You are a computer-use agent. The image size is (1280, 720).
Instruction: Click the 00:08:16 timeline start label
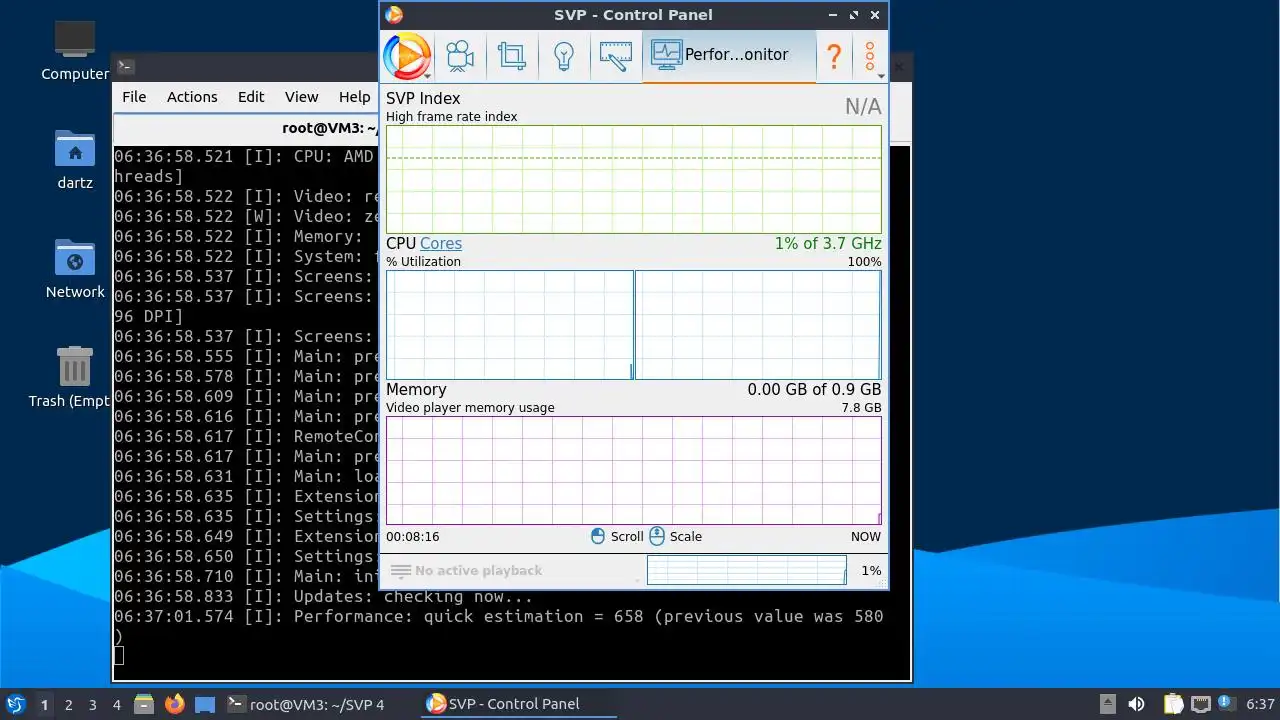[413, 536]
